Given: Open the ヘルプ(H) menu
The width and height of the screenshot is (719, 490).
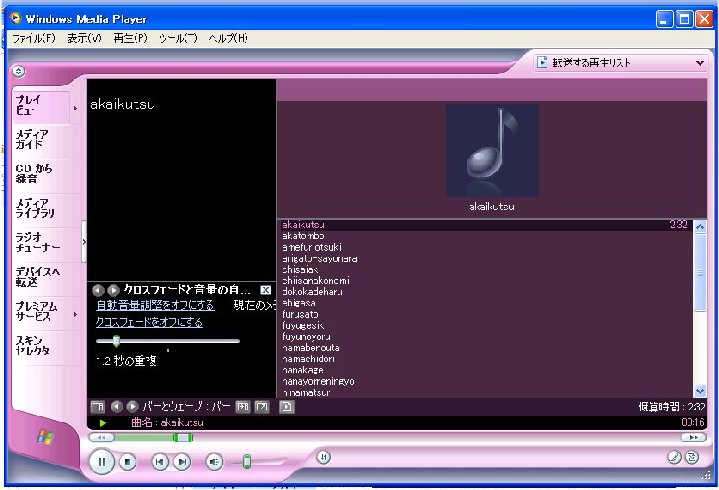Looking at the screenshot, I should pos(228,38).
